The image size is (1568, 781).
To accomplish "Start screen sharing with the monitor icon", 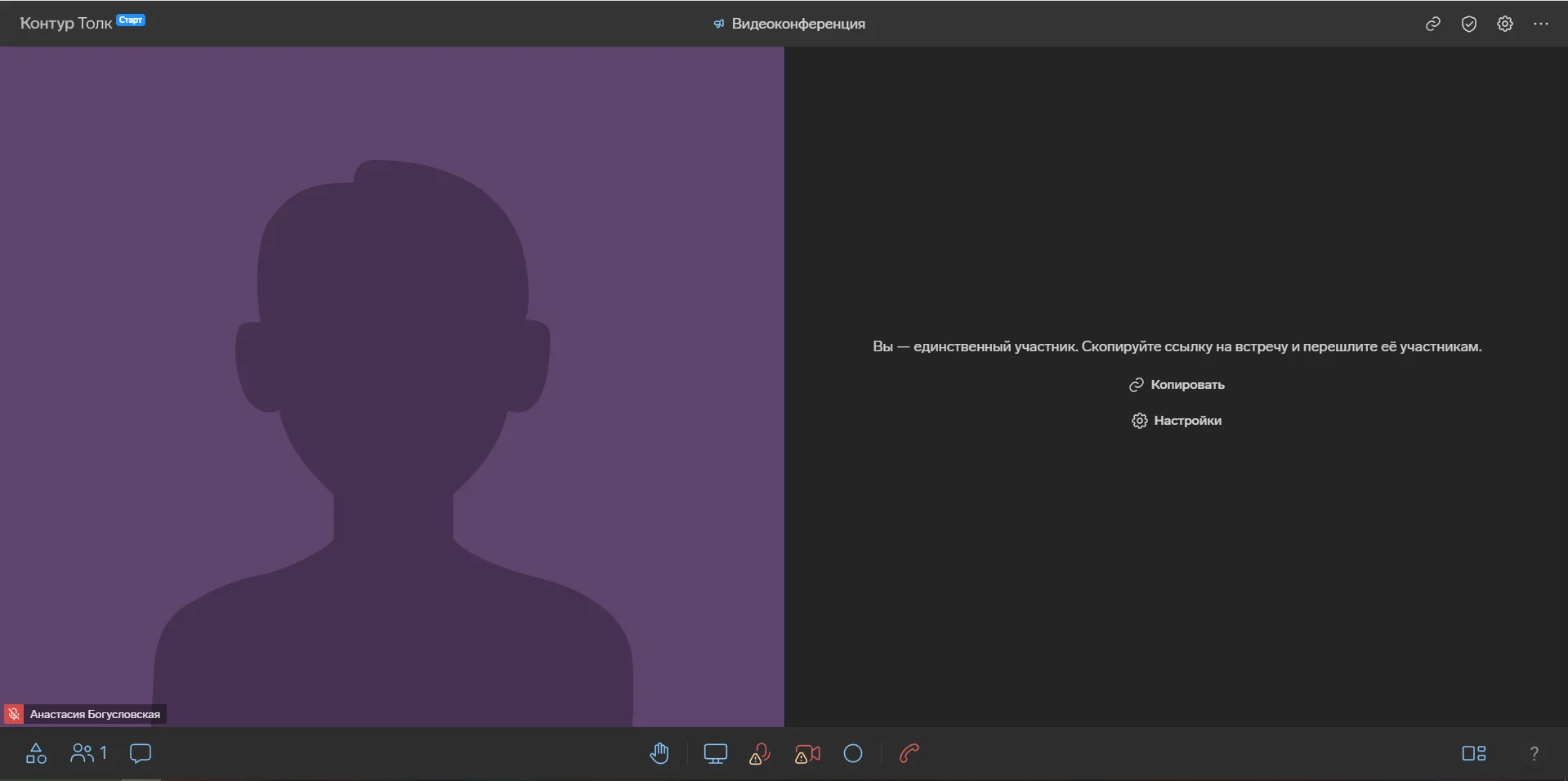I will coord(715,753).
